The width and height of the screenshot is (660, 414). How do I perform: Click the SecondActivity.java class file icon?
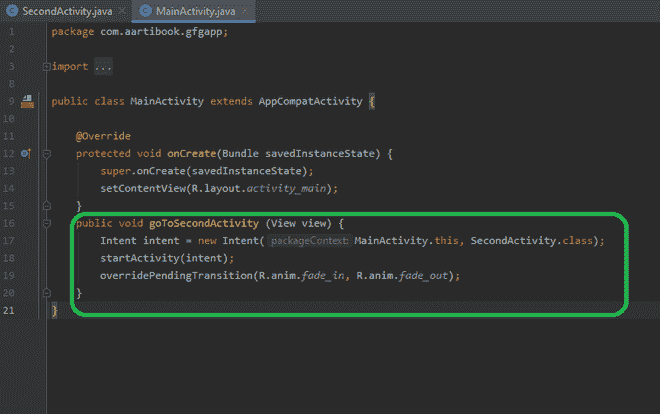[x=11, y=11]
